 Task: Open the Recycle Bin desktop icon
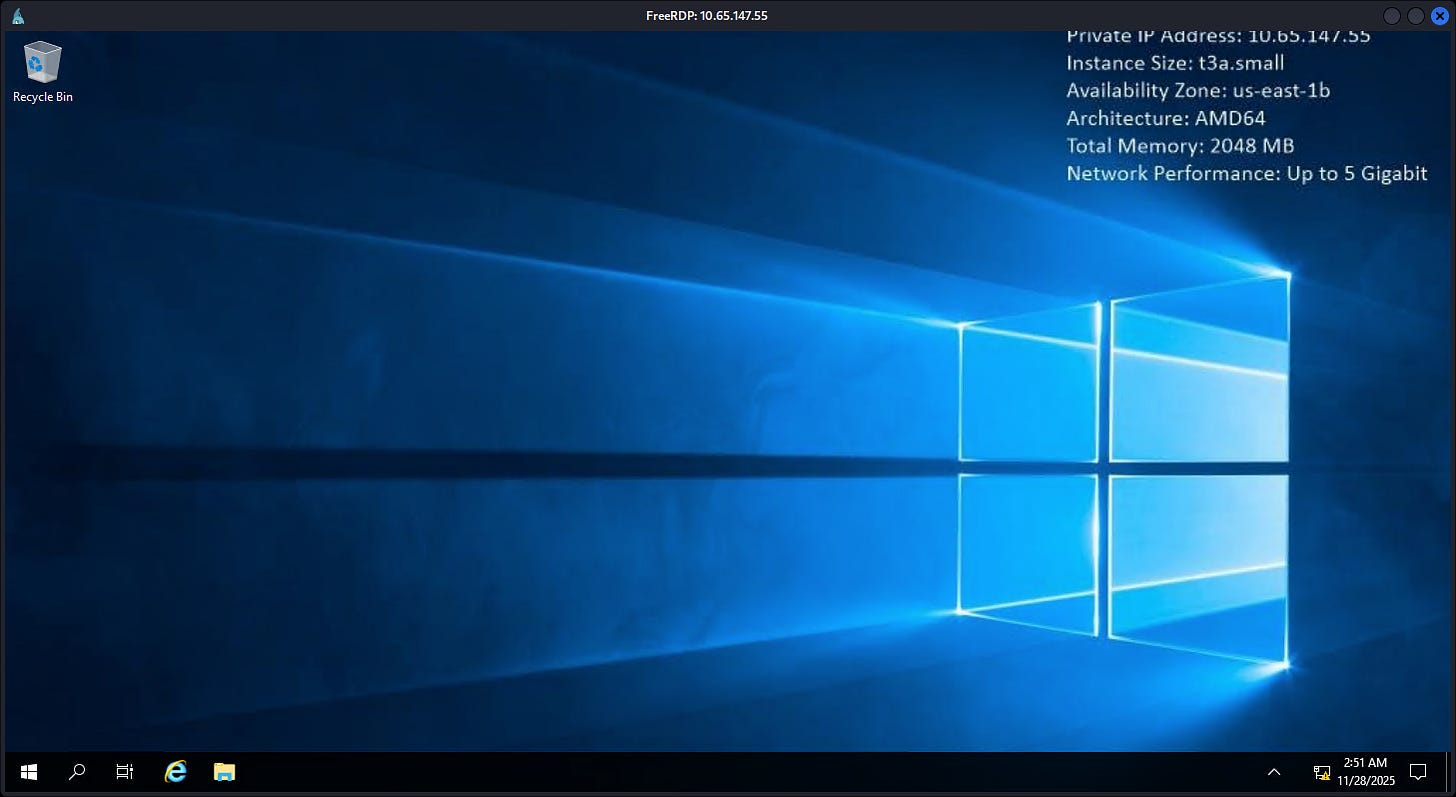coord(42,62)
